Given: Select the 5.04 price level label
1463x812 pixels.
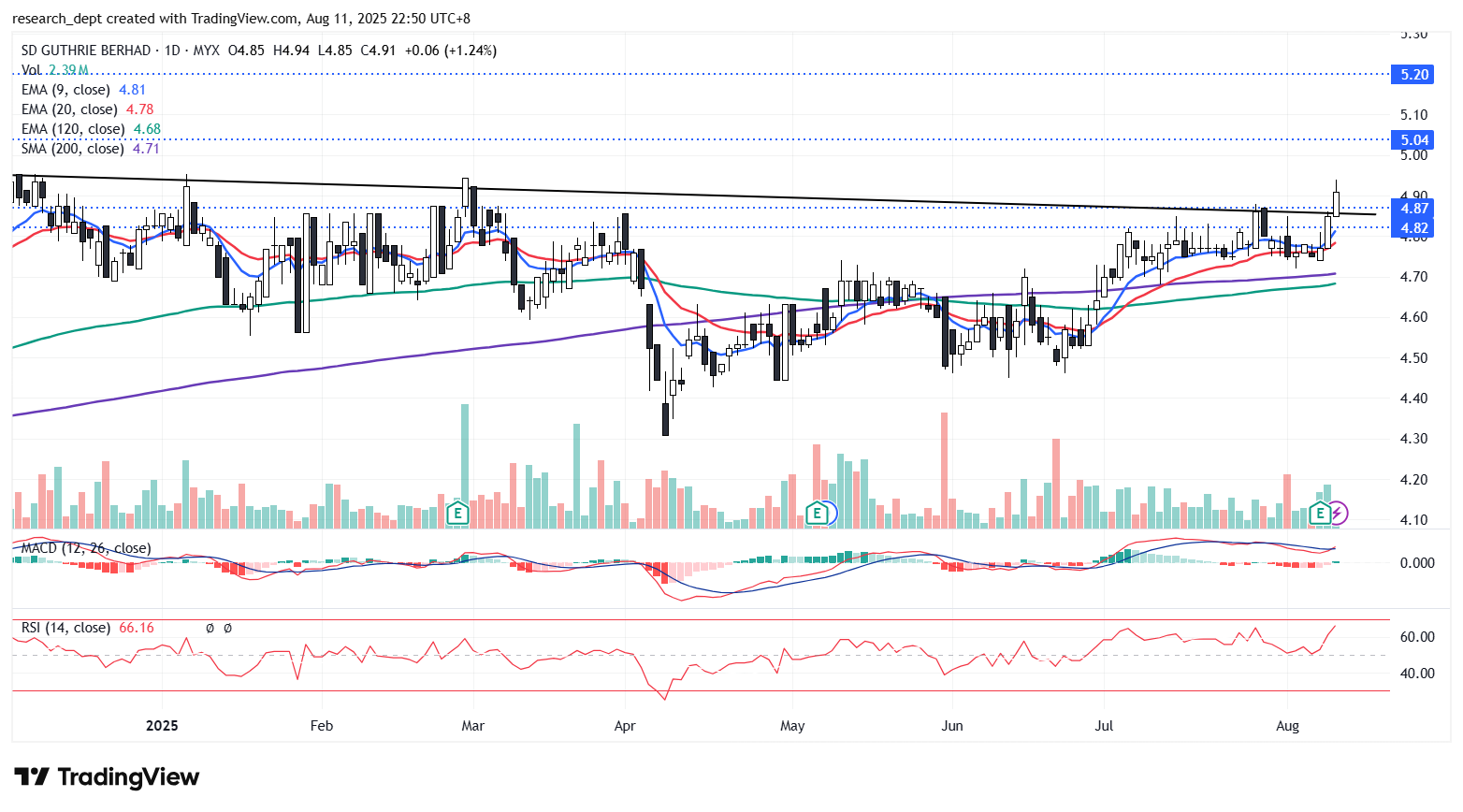Looking at the screenshot, I should click(x=1412, y=140).
